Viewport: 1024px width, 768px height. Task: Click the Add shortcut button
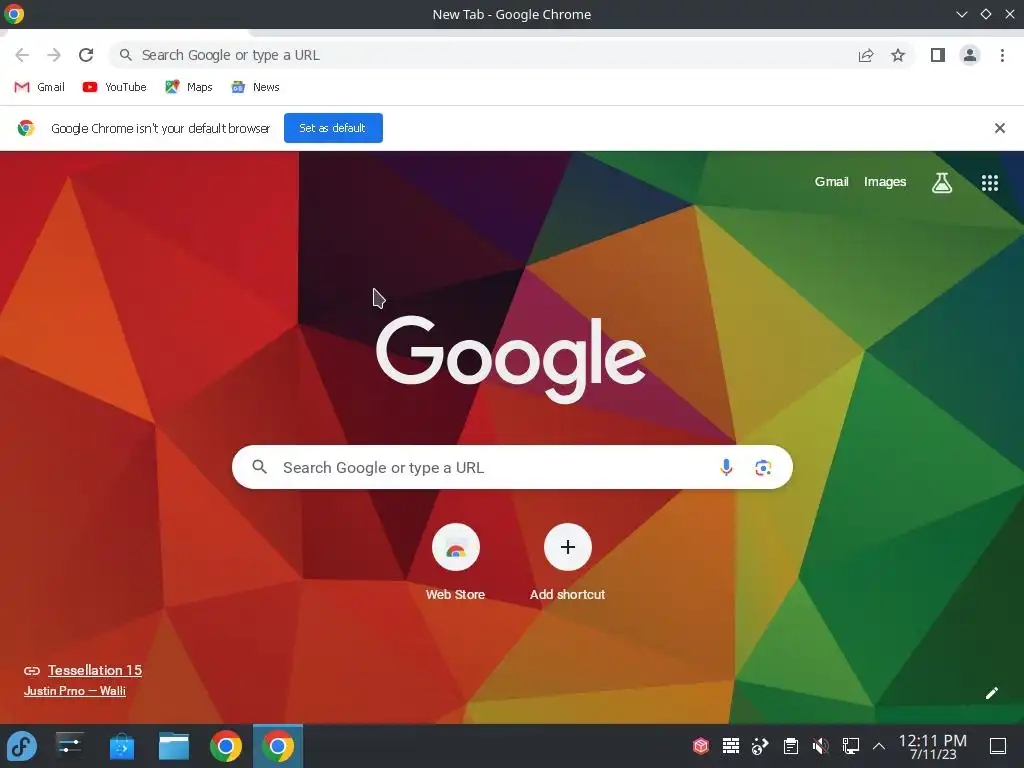point(568,562)
